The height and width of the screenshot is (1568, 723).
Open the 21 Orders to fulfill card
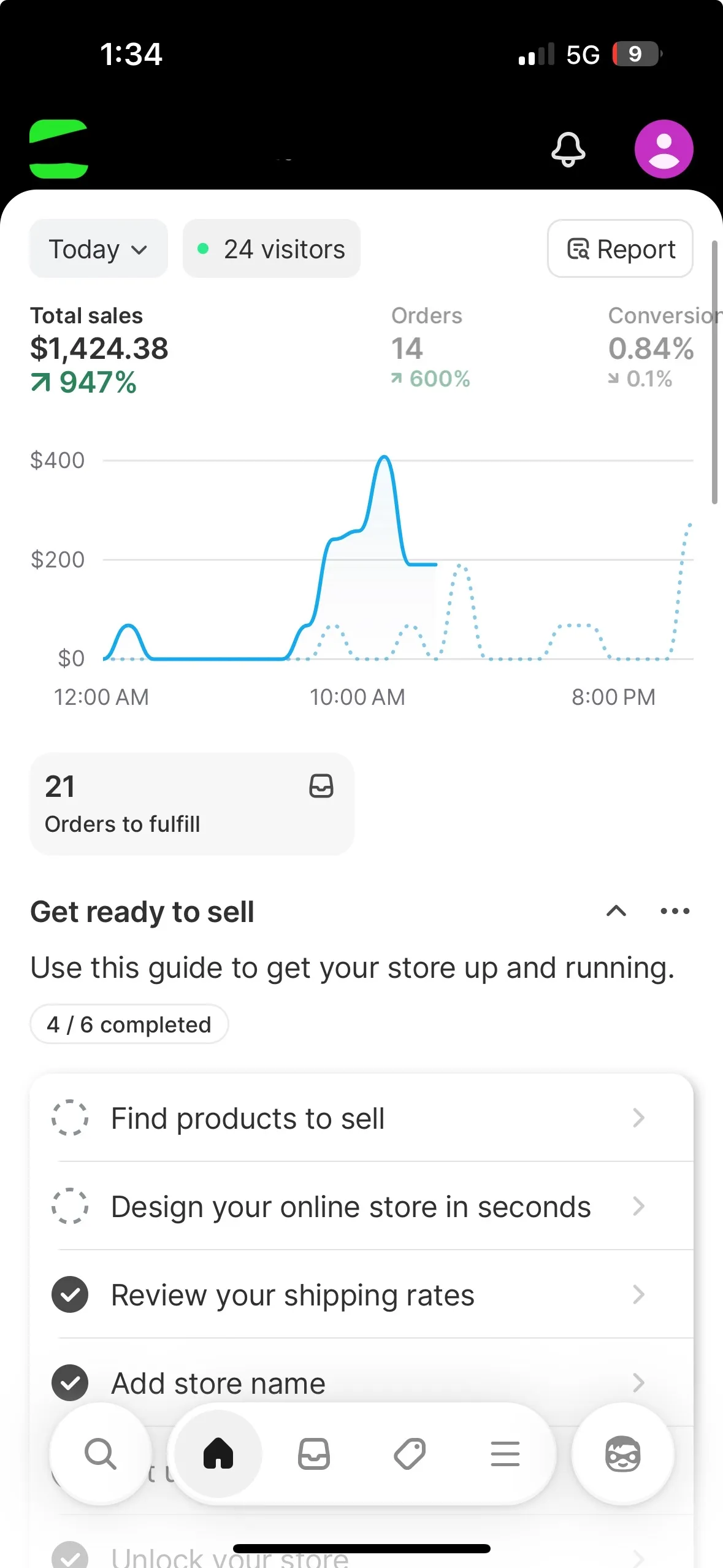click(192, 804)
